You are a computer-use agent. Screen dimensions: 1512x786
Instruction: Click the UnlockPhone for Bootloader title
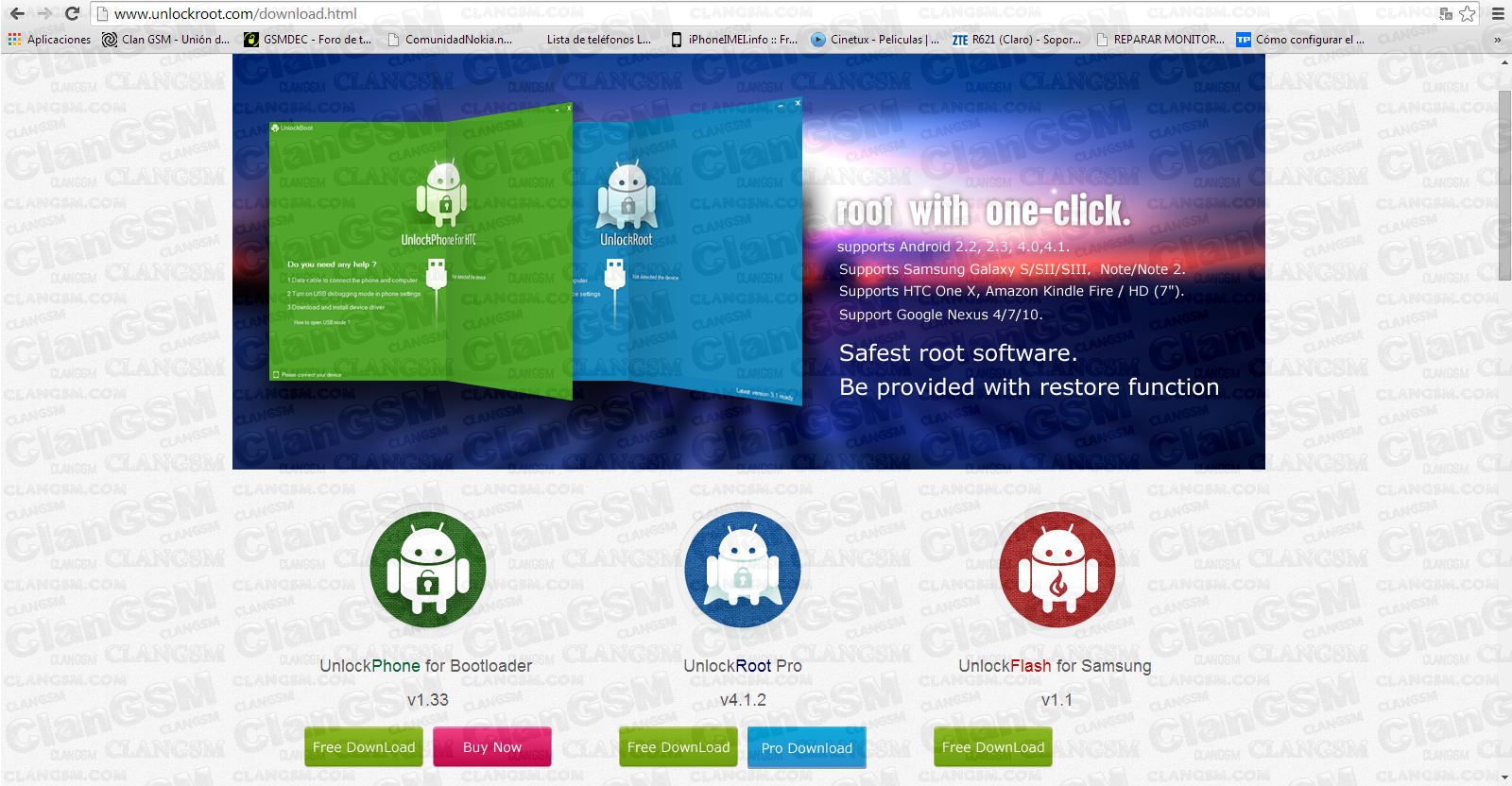tap(426, 666)
